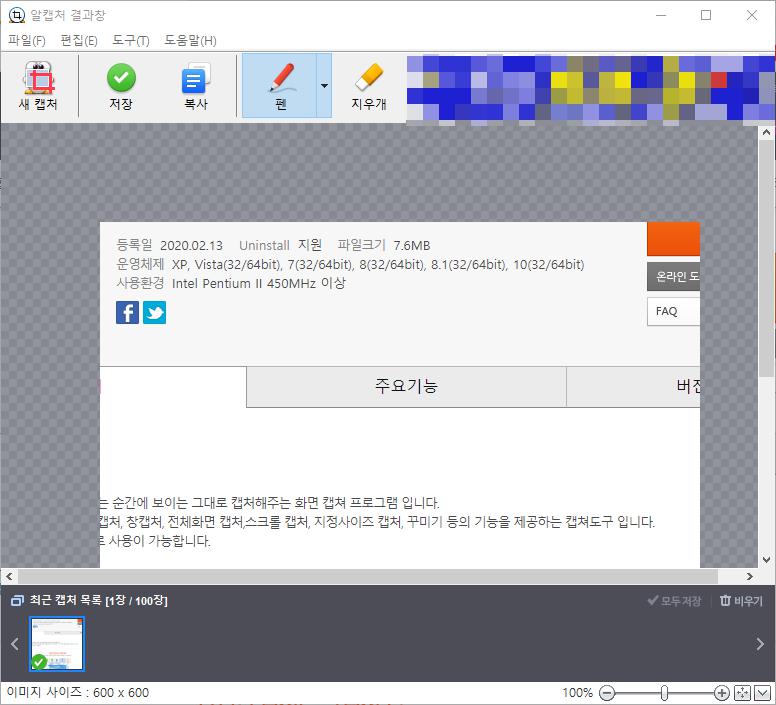Select the 주요기능 tab in capture
The height and width of the screenshot is (705, 776).
pyautogui.click(x=406, y=386)
